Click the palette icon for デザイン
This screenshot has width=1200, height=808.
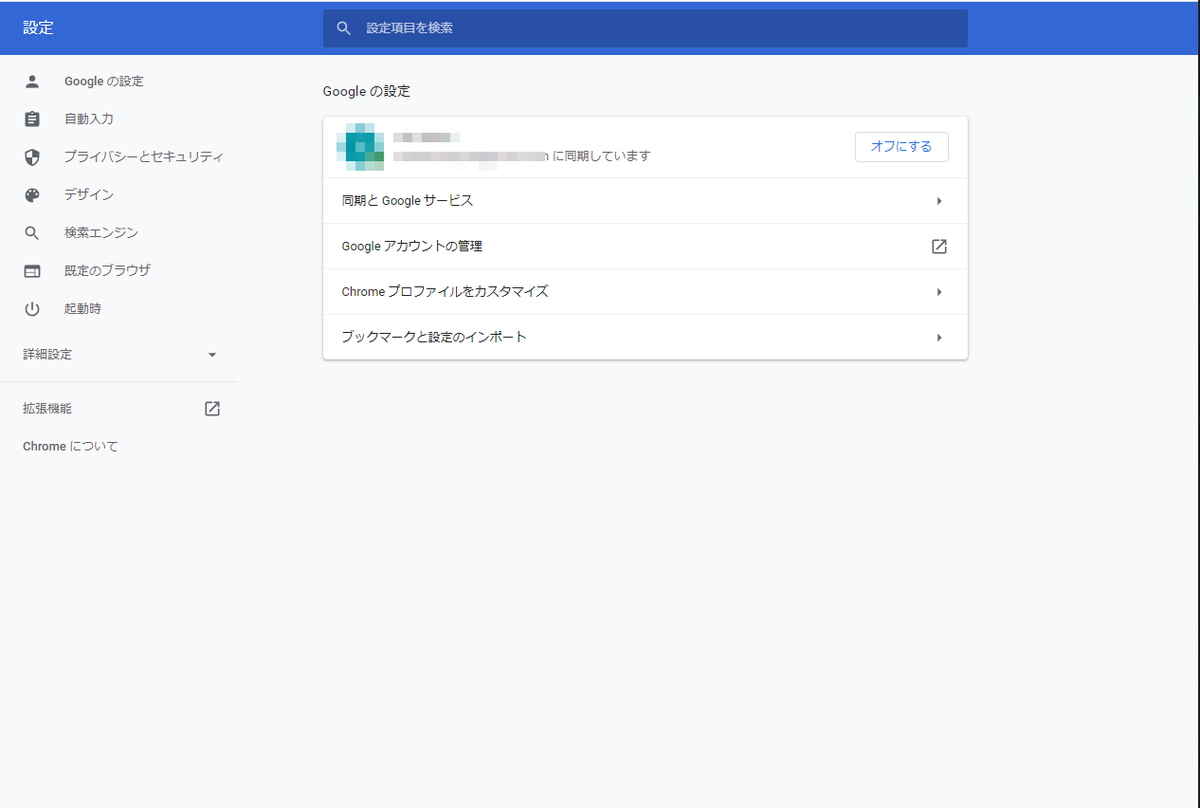32,195
